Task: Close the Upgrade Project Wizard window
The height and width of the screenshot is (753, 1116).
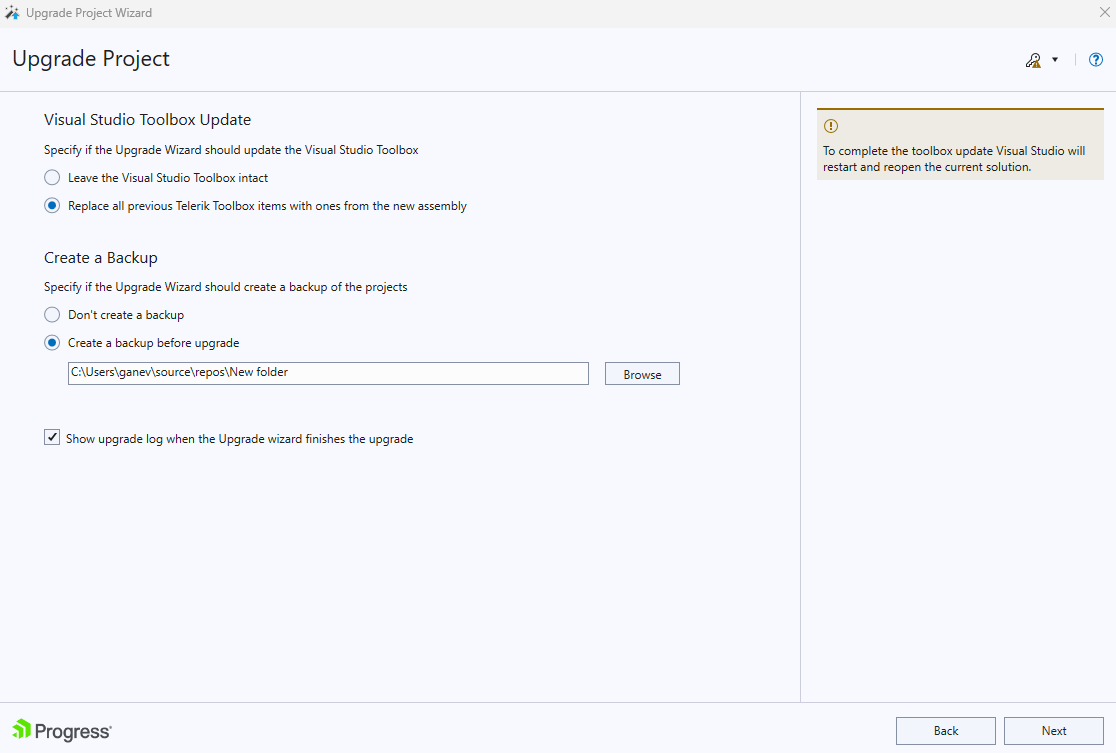Action: coord(1104,12)
